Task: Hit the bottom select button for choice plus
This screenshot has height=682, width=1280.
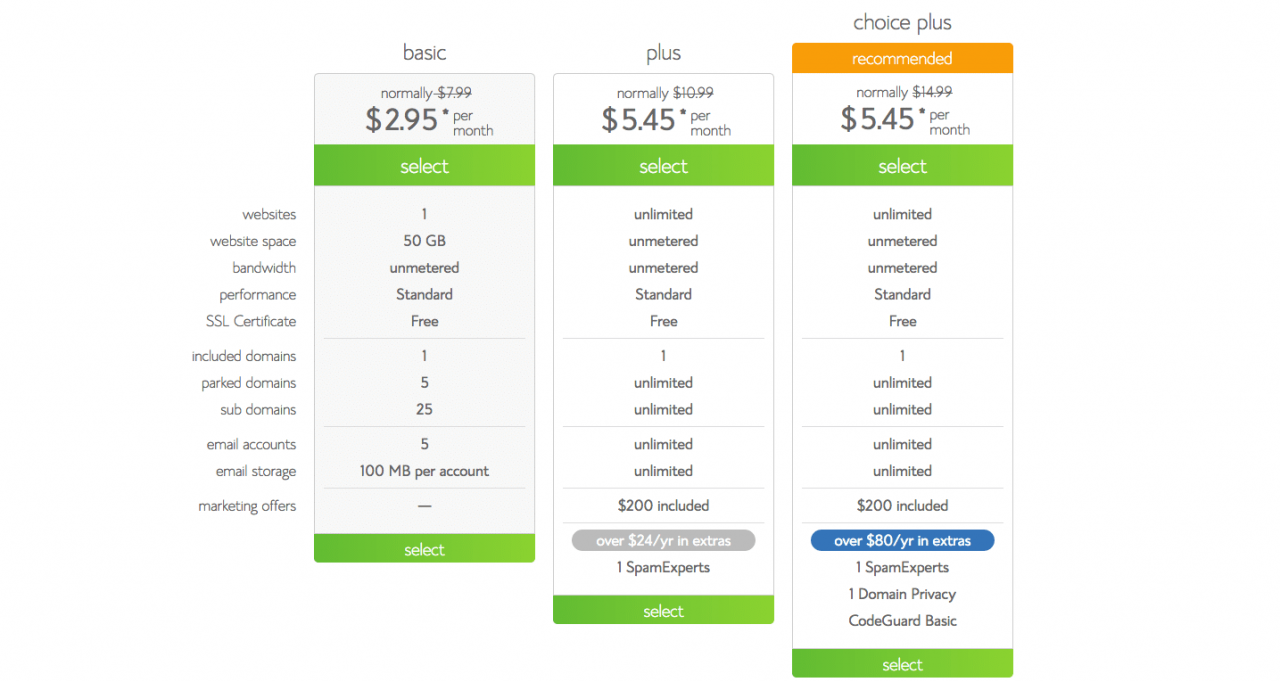Action: click(902, 664)
